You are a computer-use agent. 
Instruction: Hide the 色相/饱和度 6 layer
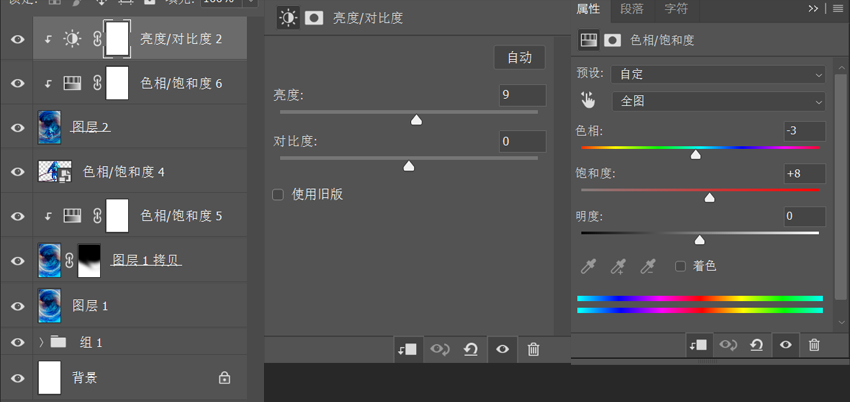[x=18, y=83]
